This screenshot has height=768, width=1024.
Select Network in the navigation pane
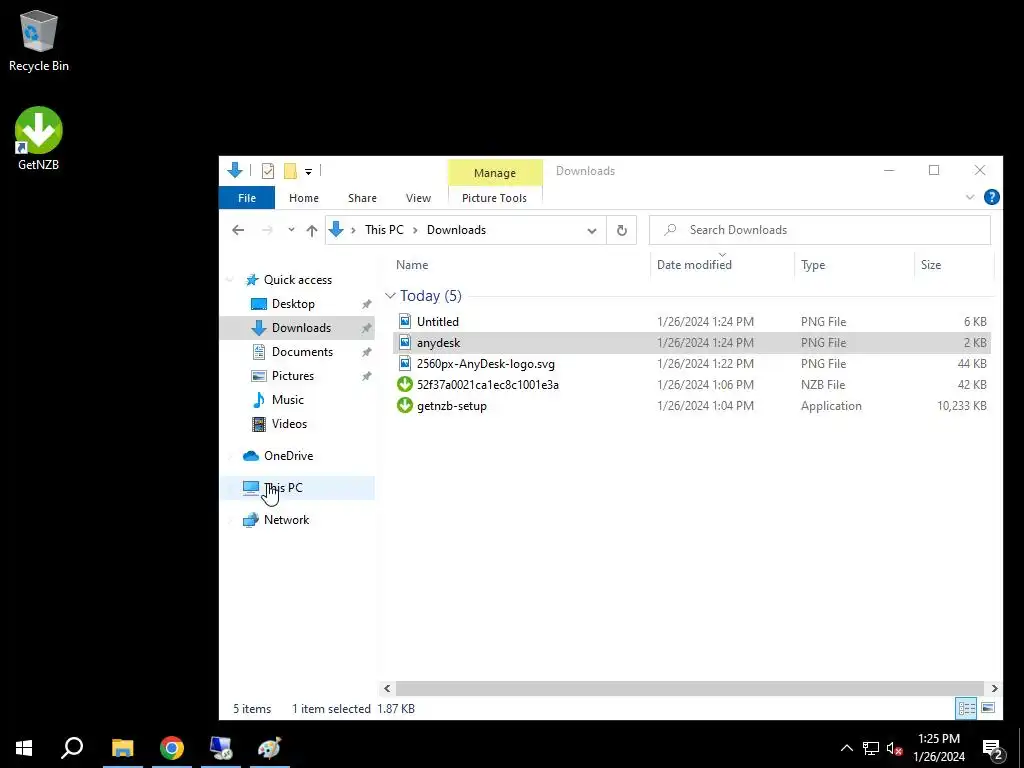[x=287, y=520]
